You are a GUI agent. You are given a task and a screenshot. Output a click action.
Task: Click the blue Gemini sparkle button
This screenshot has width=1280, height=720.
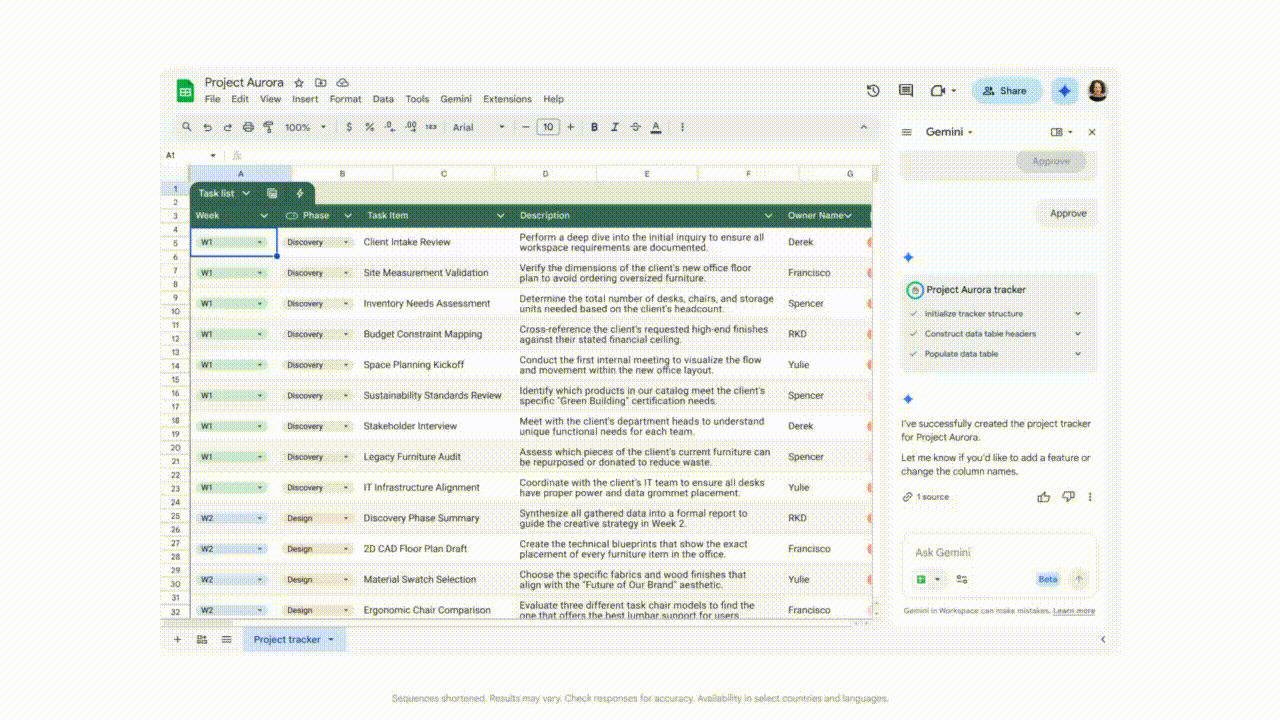pyautogui.click(x=1064, y=91)
